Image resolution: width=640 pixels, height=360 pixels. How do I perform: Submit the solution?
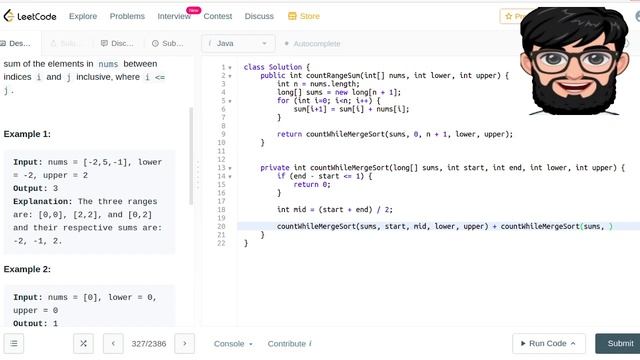pos(618,344)
